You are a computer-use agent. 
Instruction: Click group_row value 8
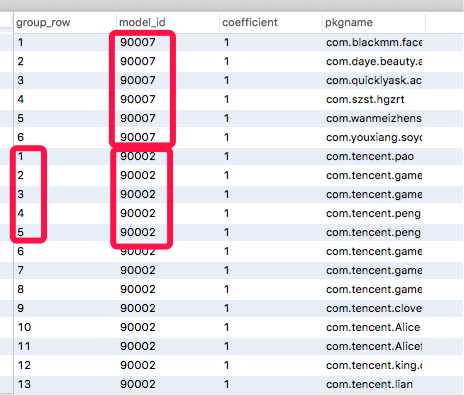(21, 289)
